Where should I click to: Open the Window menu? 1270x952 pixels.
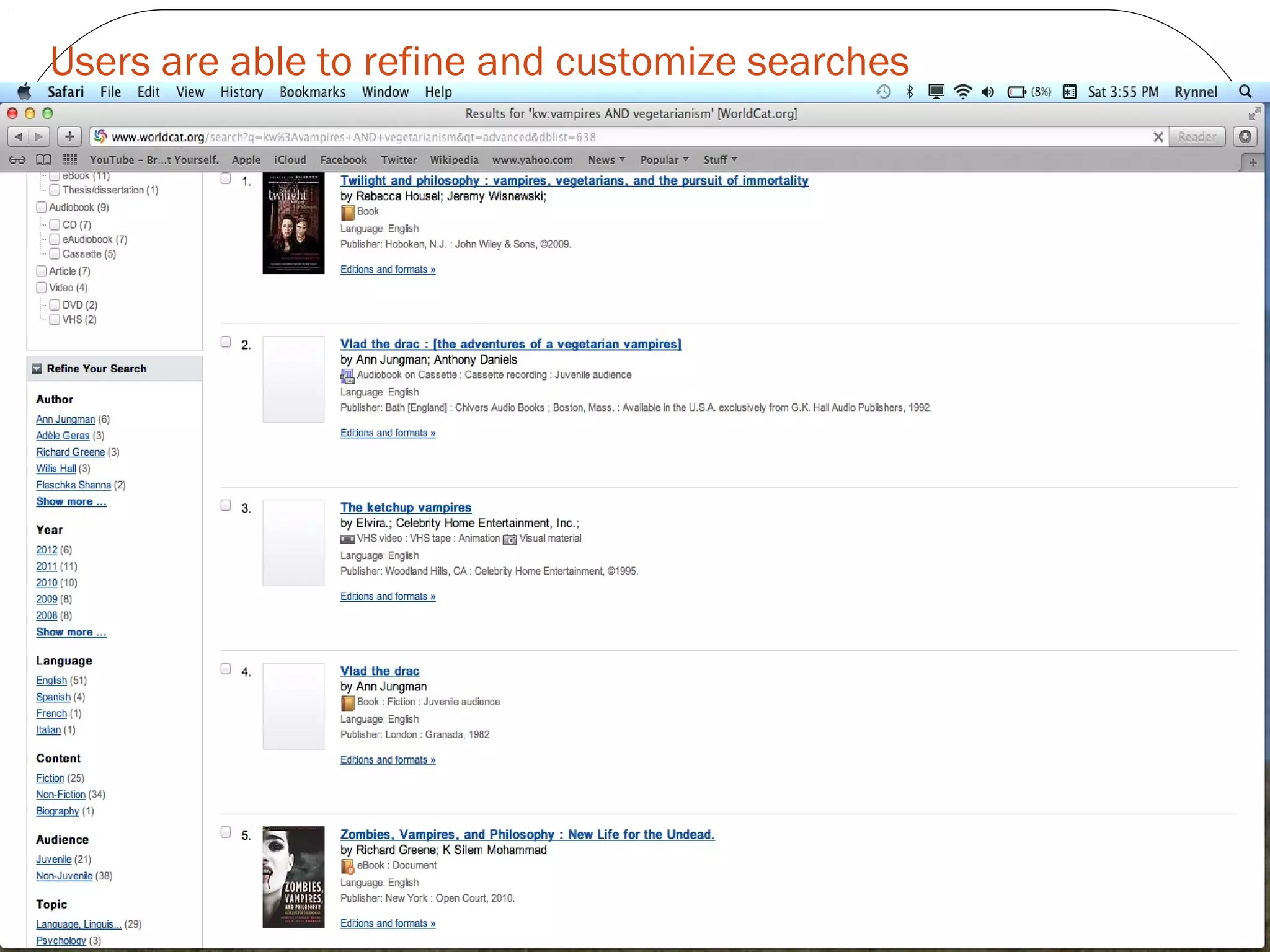point(385,92)
